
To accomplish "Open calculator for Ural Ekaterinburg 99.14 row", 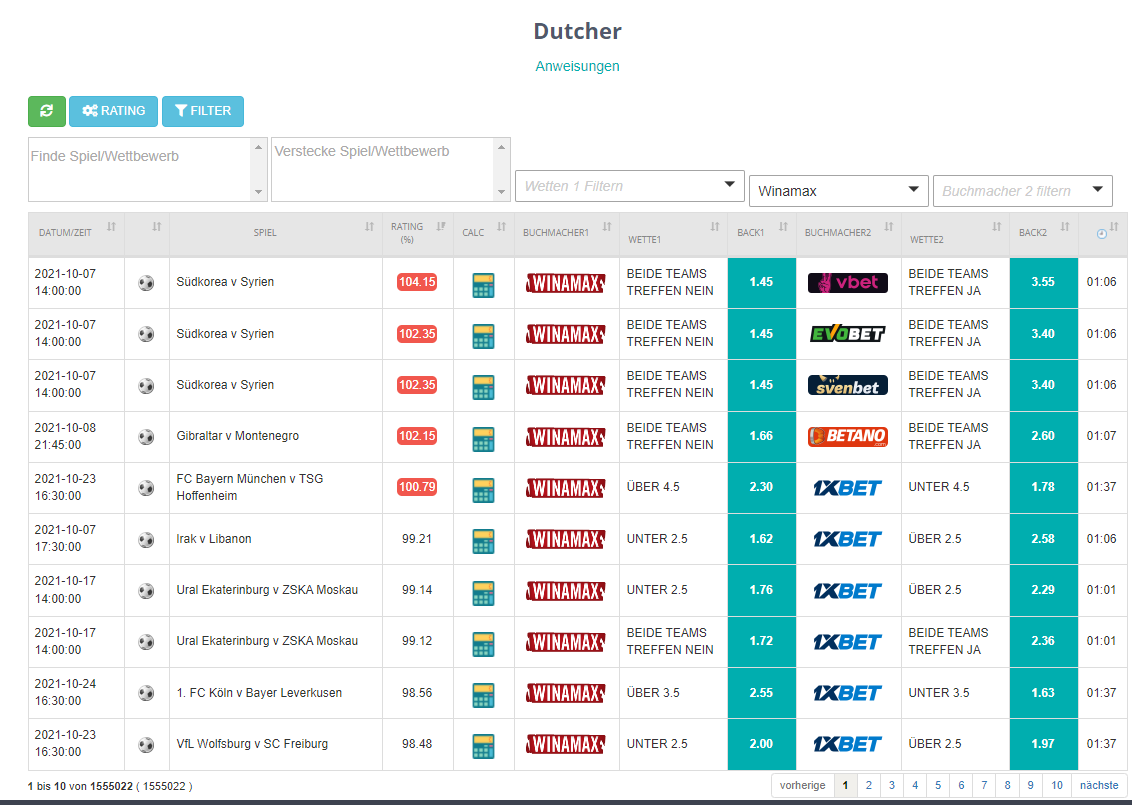I will (483, 592).
